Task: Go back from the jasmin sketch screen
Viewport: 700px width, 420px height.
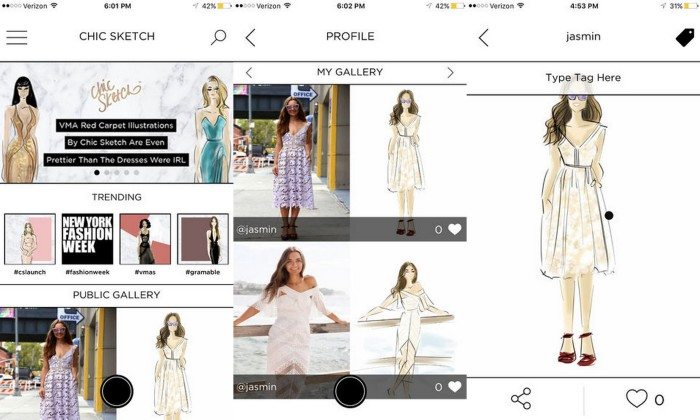Action: 484,38
